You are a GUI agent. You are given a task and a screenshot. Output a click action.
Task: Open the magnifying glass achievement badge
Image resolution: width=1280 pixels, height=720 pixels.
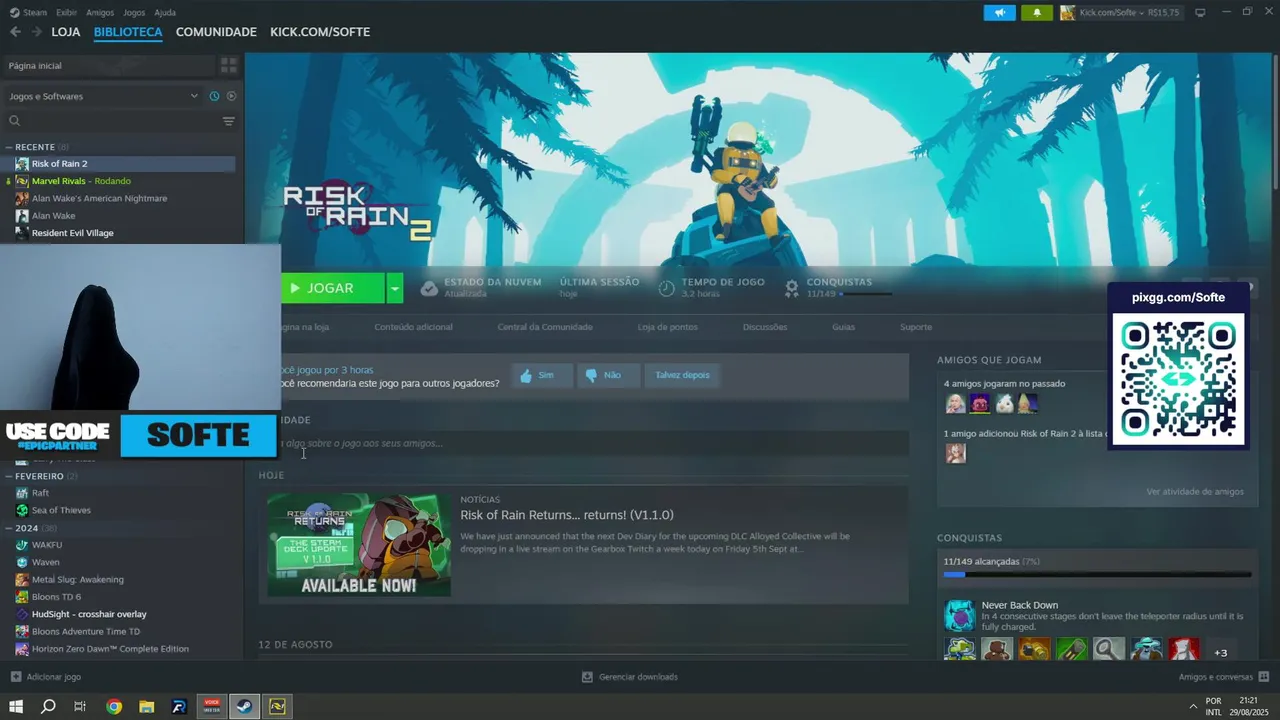tap(1108, 649)
